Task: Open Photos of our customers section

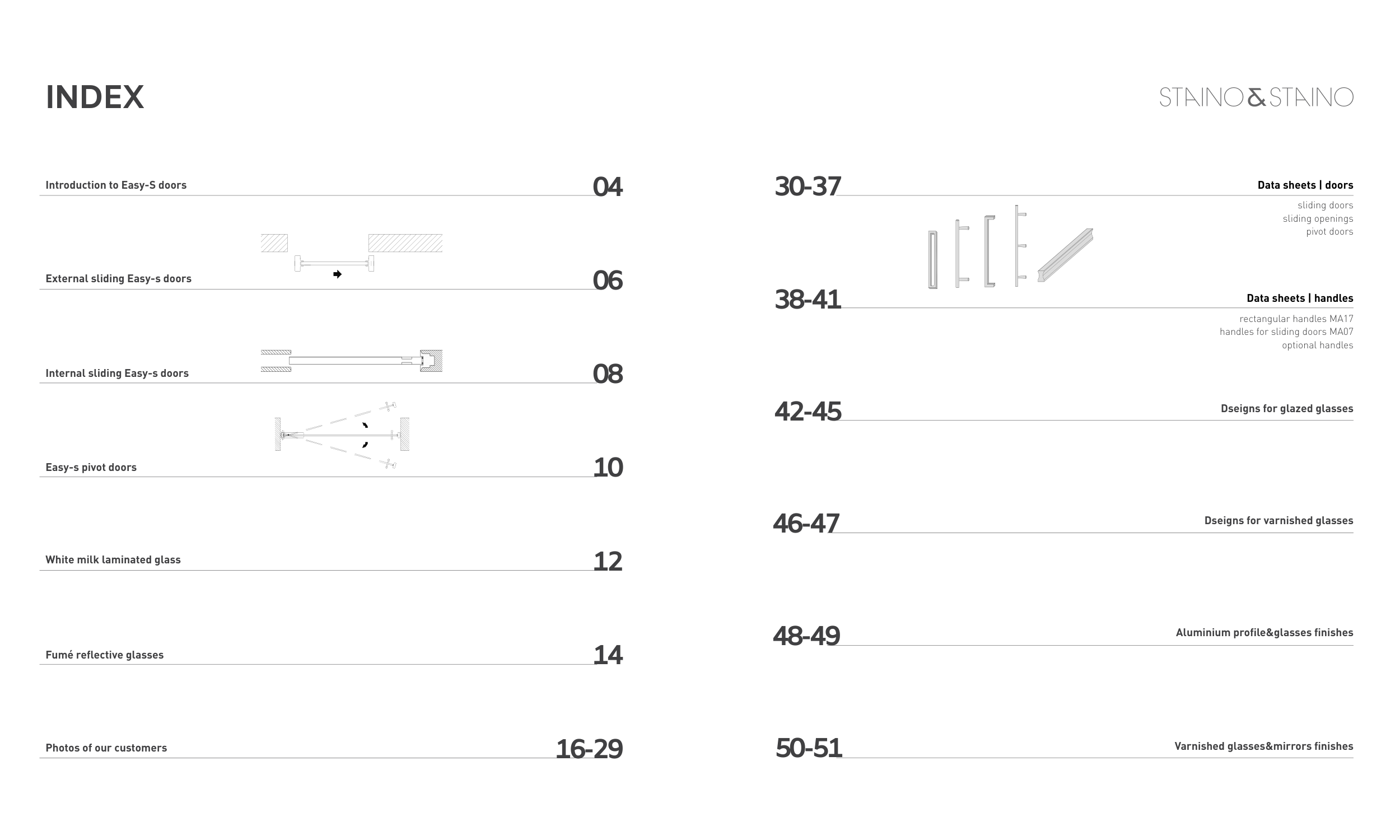Action: 106,748
